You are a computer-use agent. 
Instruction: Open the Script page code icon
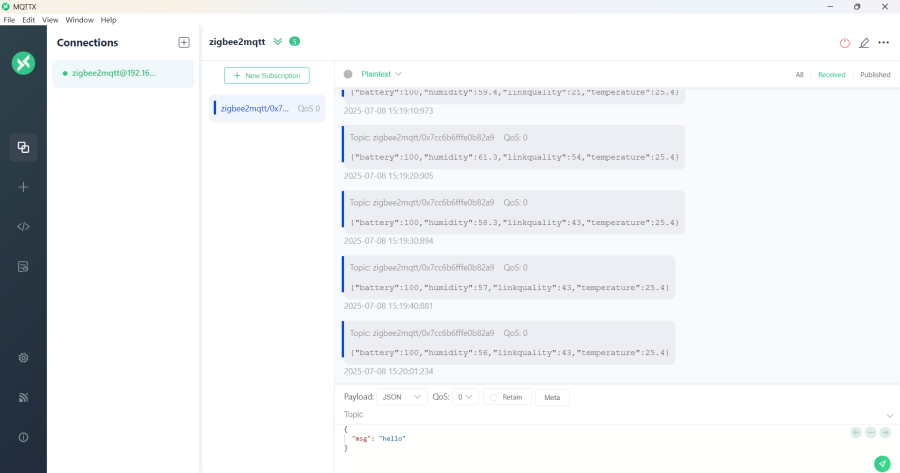click(24, 227)
